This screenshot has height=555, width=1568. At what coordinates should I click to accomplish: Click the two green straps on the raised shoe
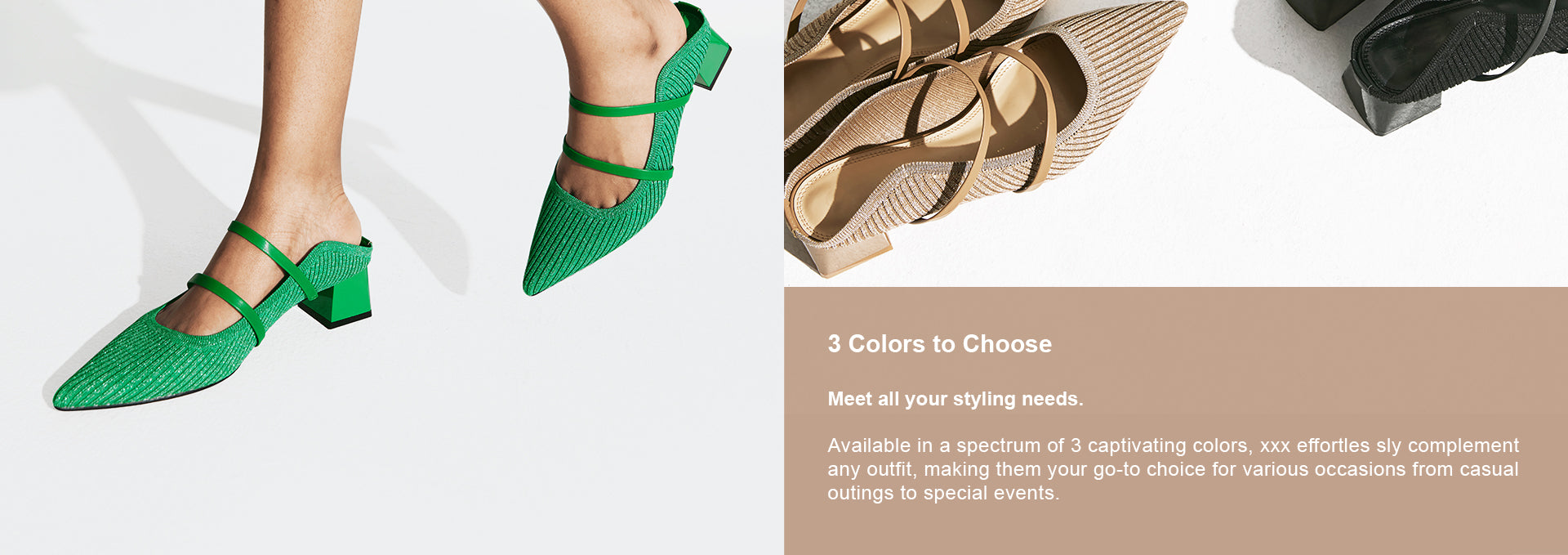point(625,135)
